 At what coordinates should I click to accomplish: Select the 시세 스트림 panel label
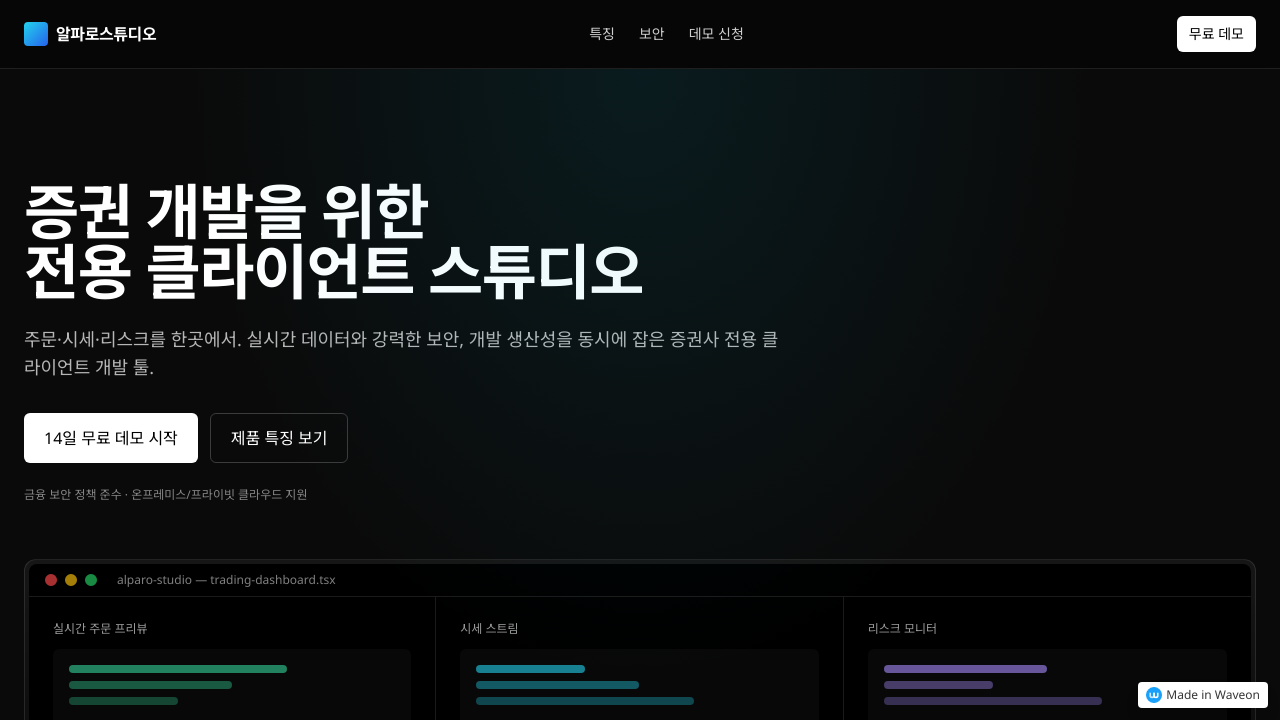click(489, 628)
